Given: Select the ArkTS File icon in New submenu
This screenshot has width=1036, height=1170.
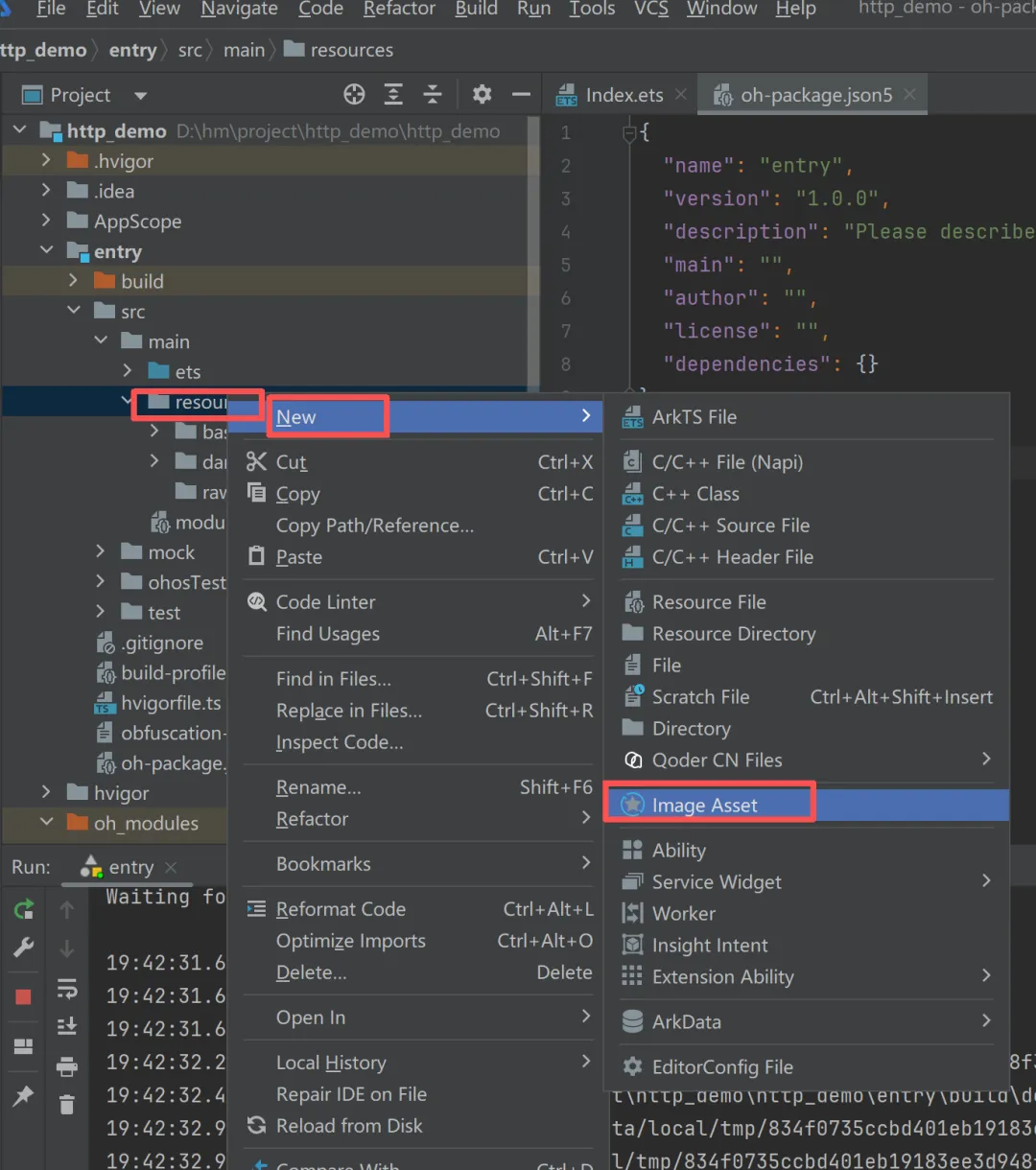Looking at the screenshot, I should [x=632, y=417].
